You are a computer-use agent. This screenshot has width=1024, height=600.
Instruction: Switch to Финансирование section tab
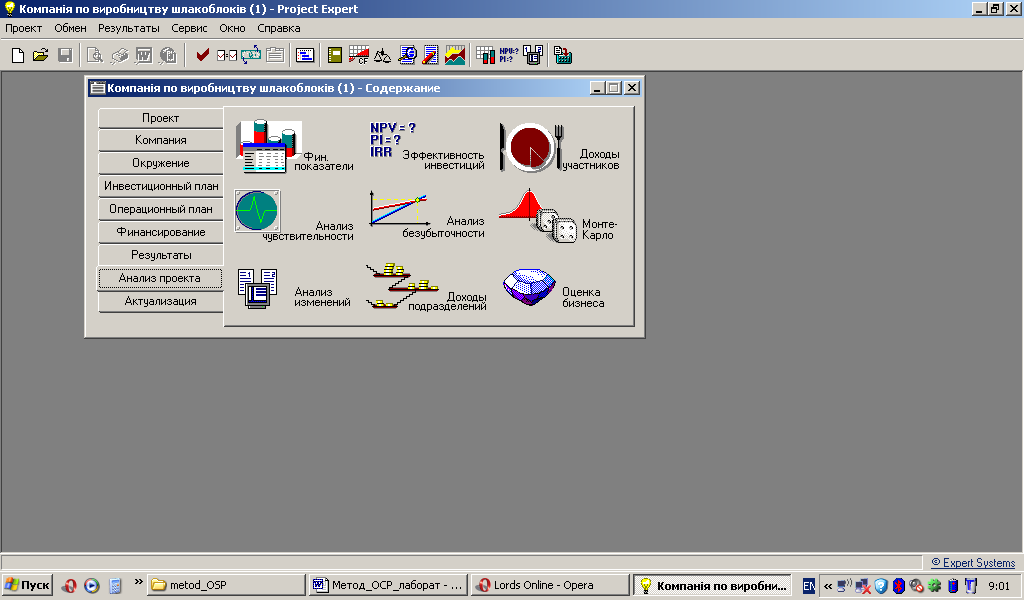pyautogui.click(x=161, y=232)
